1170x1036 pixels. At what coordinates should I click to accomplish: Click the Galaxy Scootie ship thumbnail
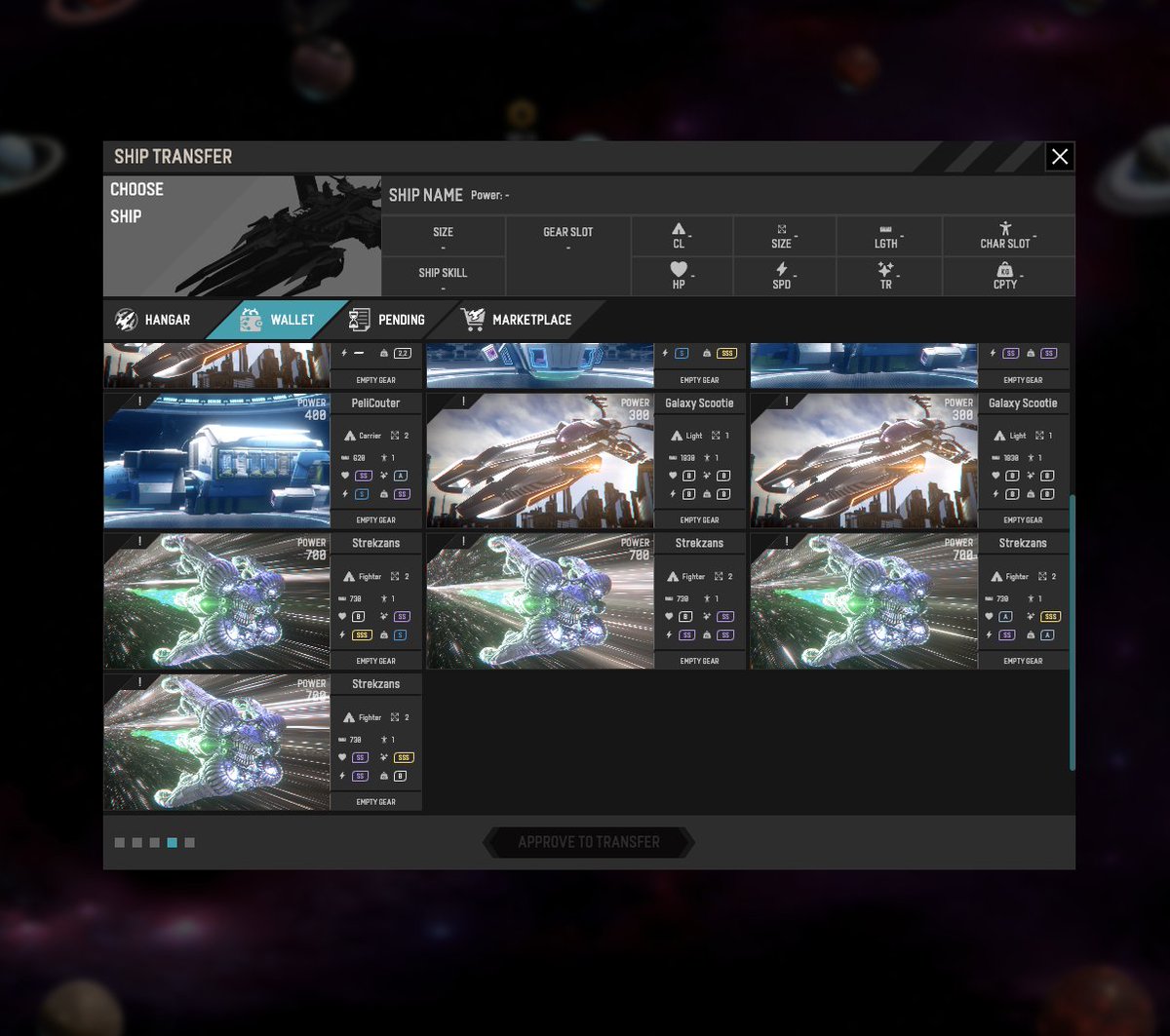click(539, 460)
